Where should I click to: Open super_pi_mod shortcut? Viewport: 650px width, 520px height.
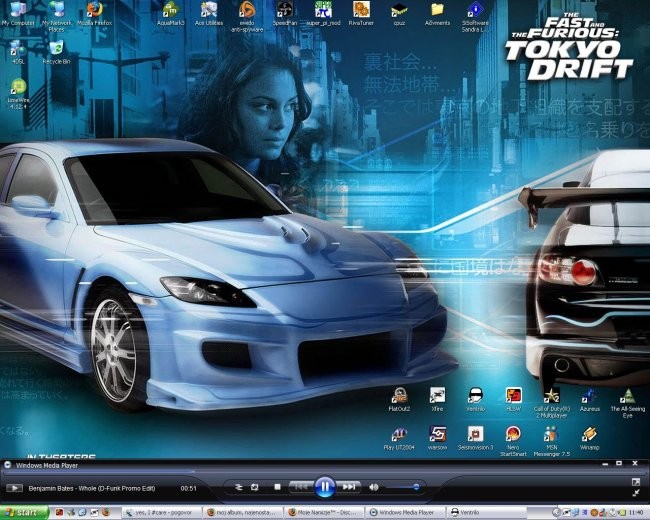point(323,14)
